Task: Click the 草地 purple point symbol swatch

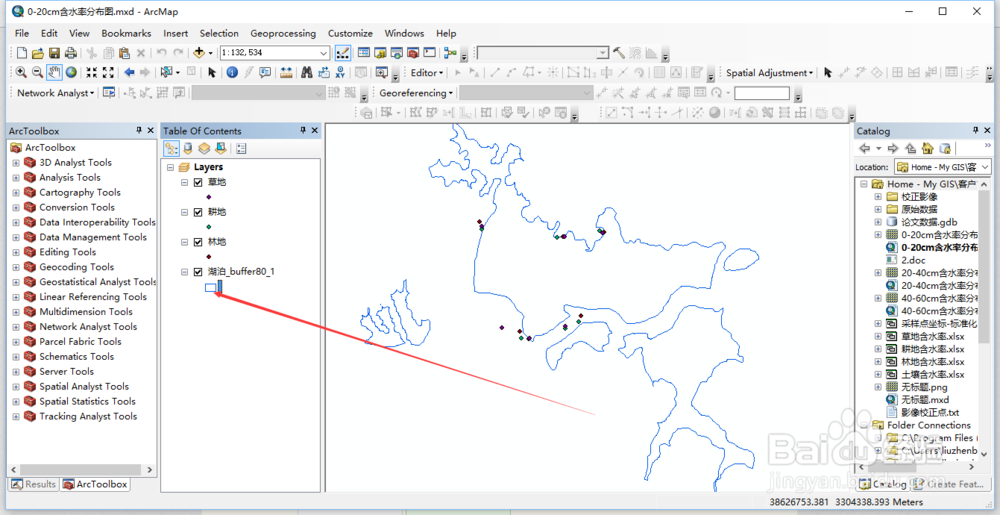Action: pos(209,197)
